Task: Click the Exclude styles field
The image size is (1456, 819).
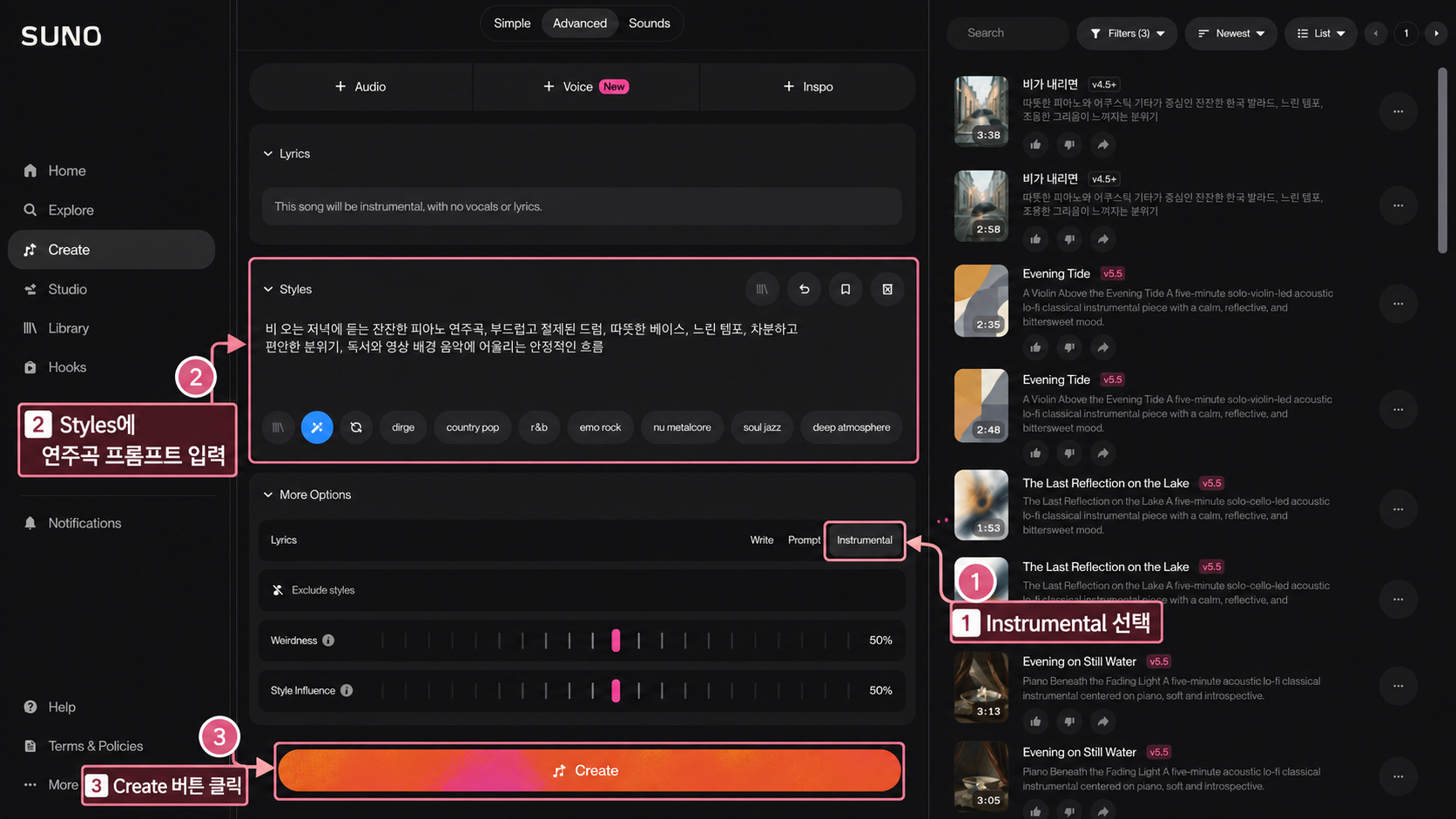Action: coord(582,590)
